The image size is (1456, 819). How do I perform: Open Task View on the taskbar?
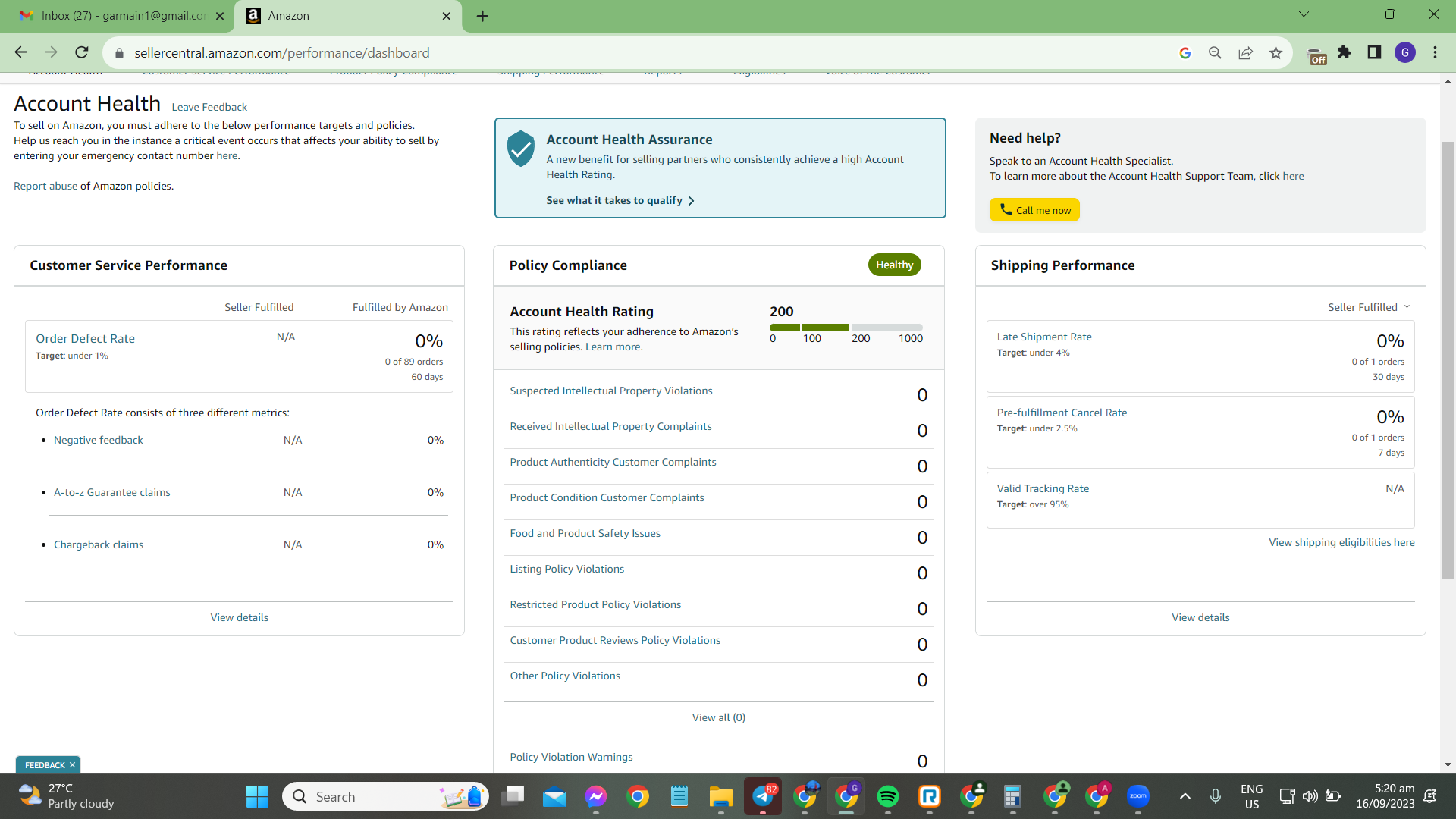click(513, 796)
